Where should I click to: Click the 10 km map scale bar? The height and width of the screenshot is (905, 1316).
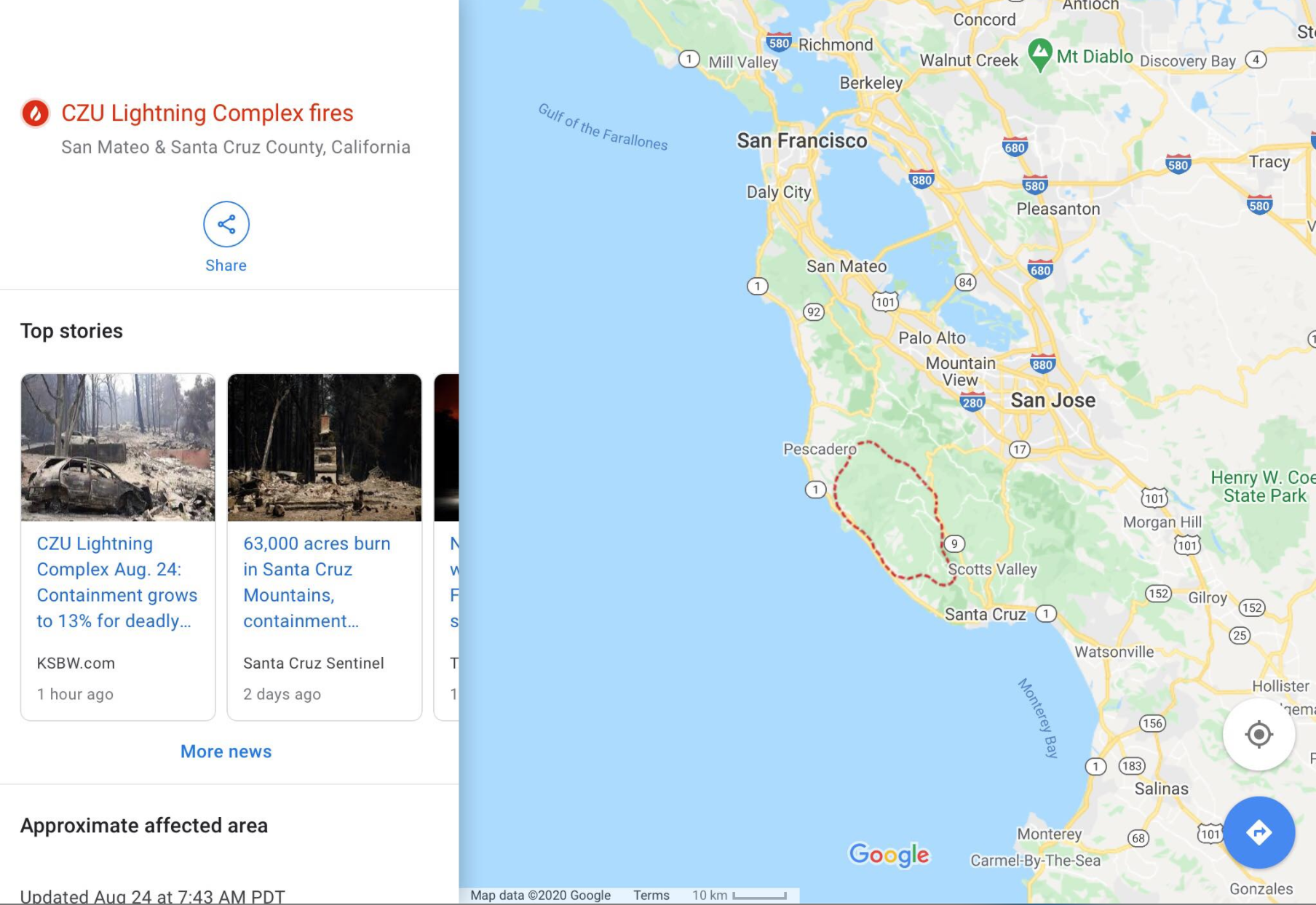click(x=758, y=895)
